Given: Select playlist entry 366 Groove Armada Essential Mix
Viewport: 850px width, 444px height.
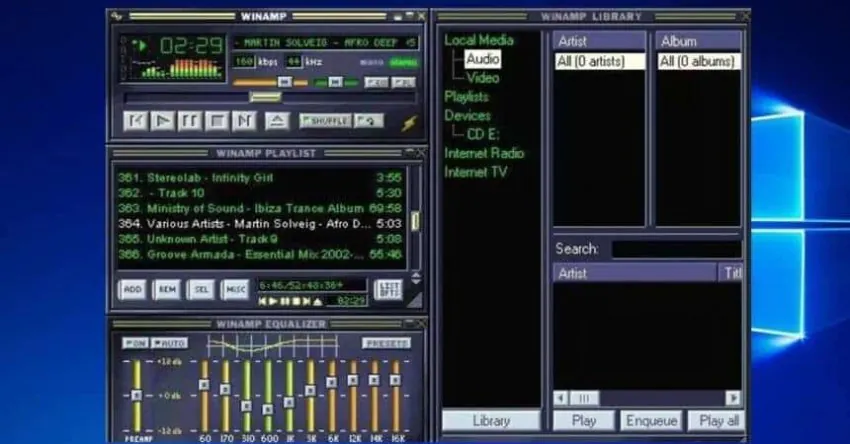Looking at the screenshot, I should click(260, 254).
